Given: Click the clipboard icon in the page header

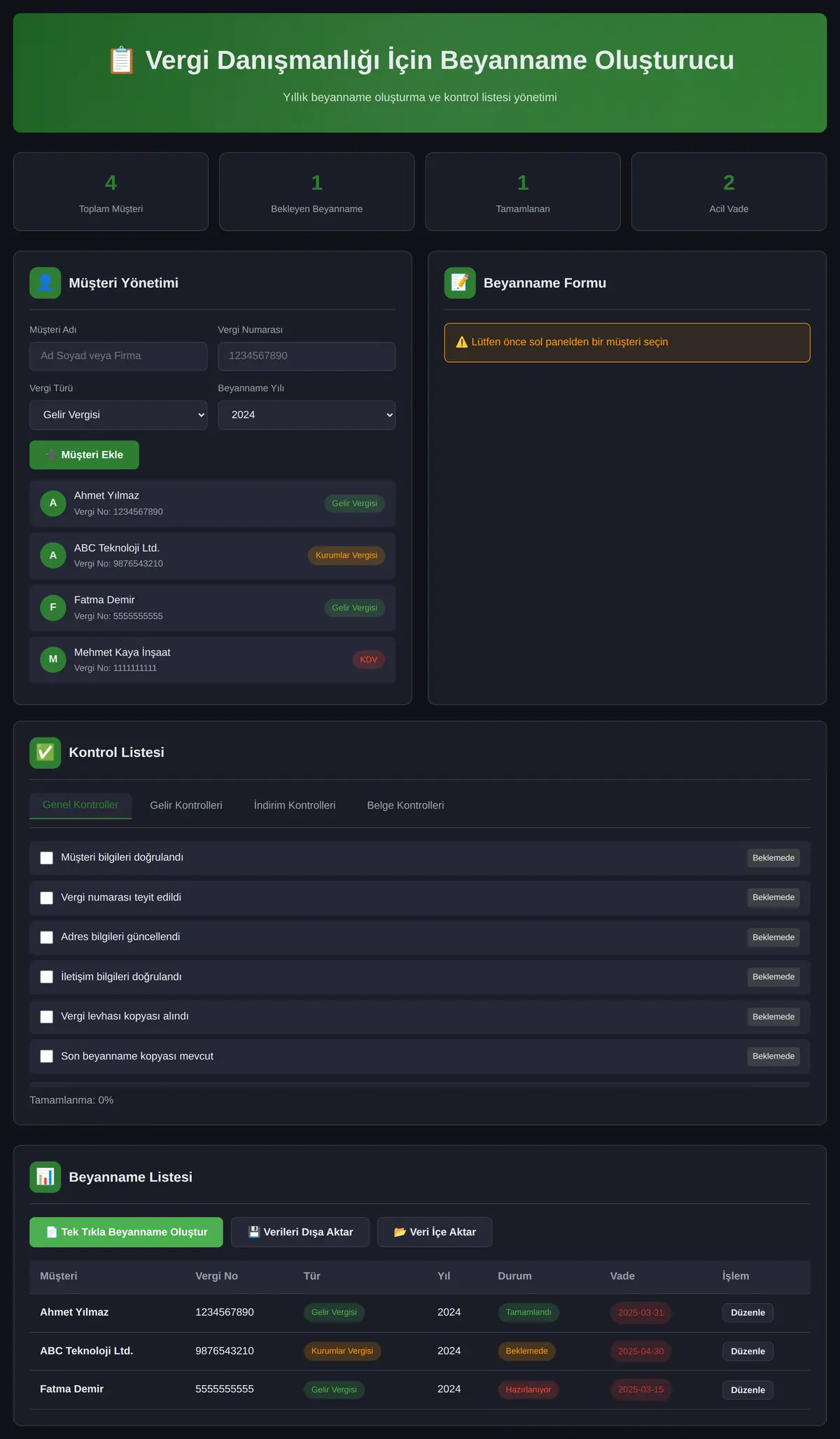Looking at the screenshot, I should (x=121, y=60).
